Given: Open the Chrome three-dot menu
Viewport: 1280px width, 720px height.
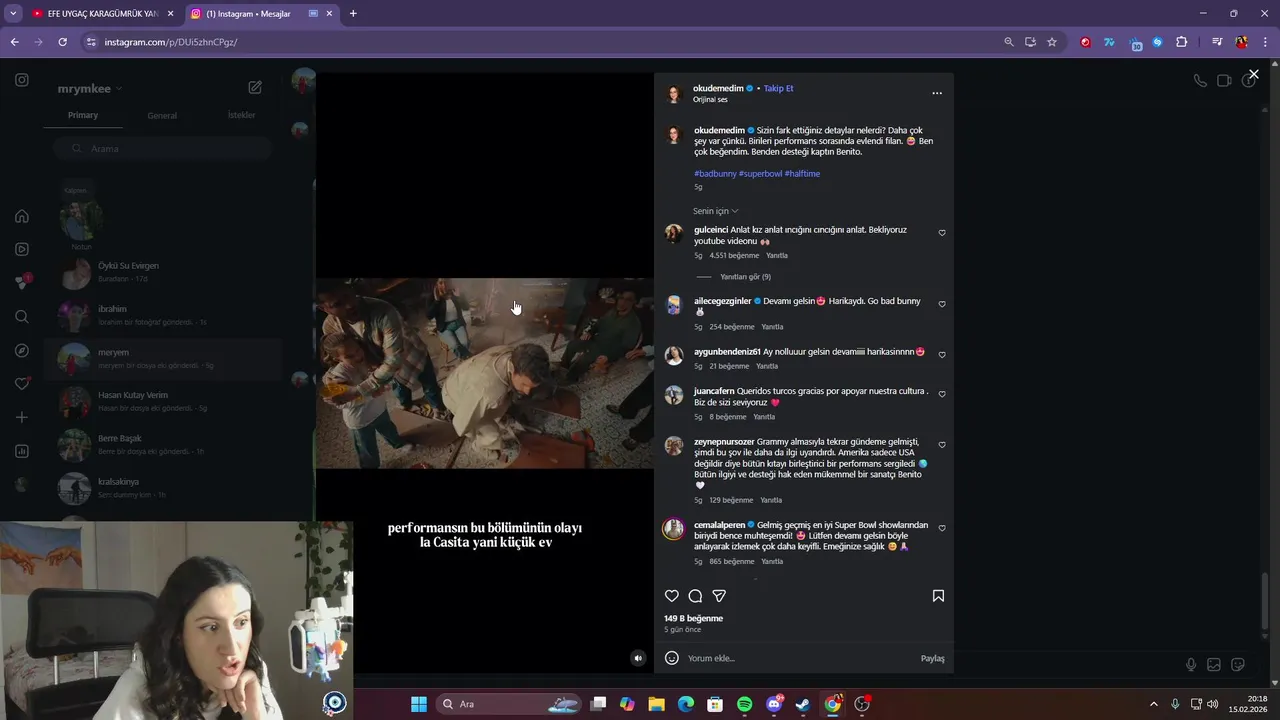Looking at the screenshot, I should [x=1266, y=42].
